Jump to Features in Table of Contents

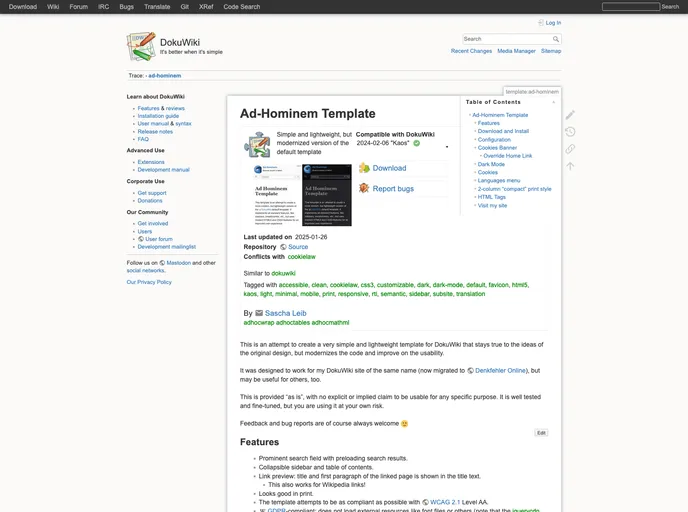488,123
